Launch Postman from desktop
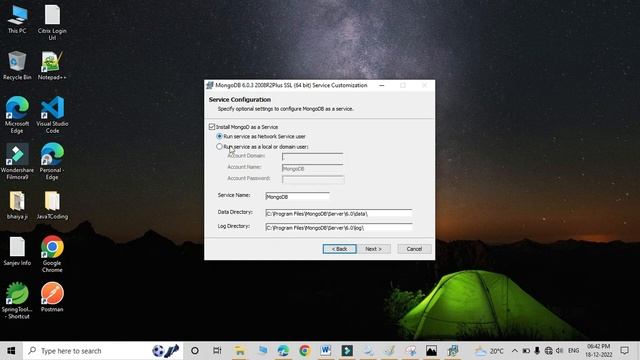This screenshot has width=640, height=360. pyautogui.click(x=52, y=297)
